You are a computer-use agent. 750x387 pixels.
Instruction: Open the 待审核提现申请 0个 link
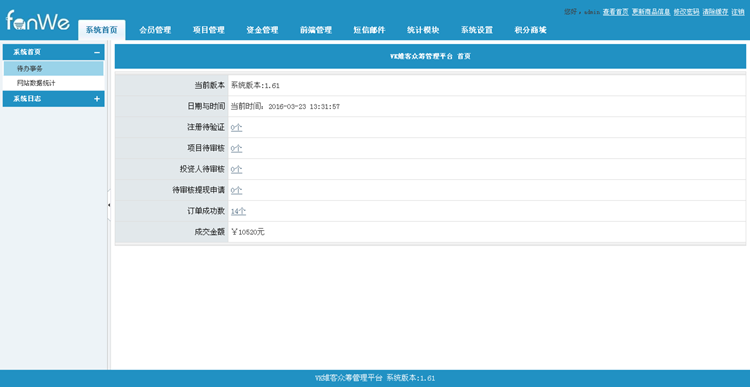236,190
